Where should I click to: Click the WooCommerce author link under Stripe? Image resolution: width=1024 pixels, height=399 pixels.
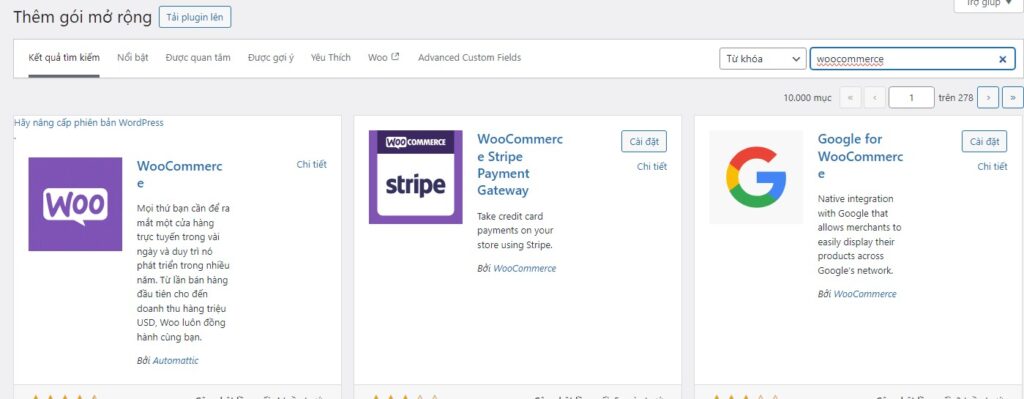(x=524, y=268)
